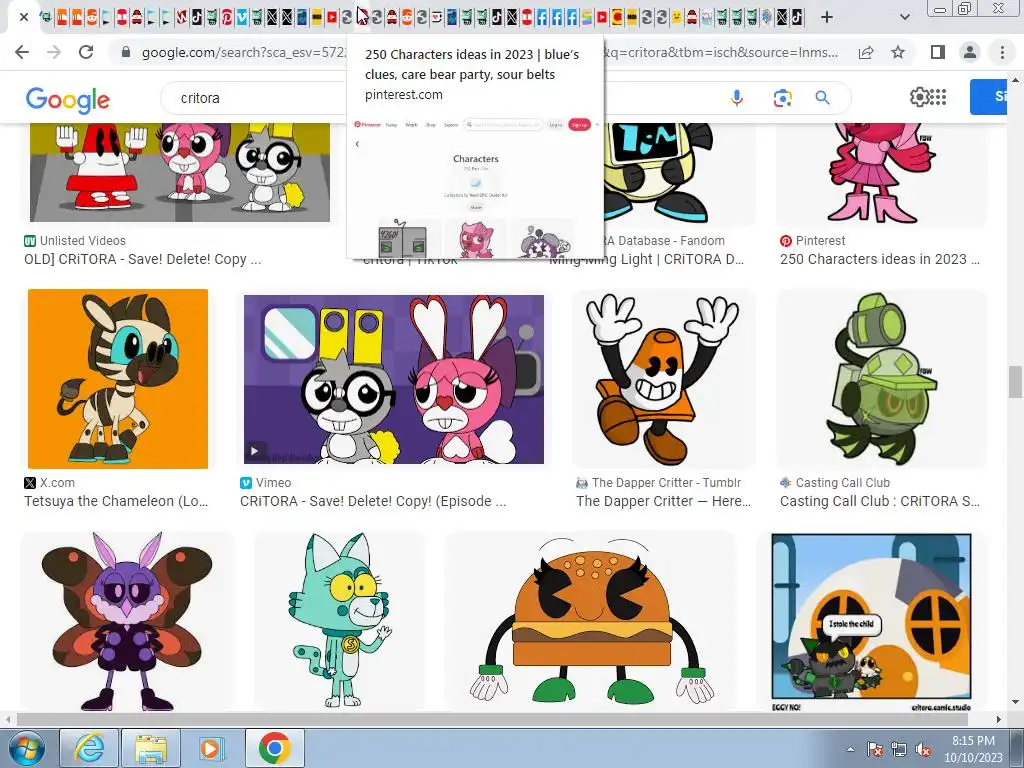Open the Vimeo bunny video thumbnail
This screenshot has width=1024, height=768.
(x=394, y=379)
